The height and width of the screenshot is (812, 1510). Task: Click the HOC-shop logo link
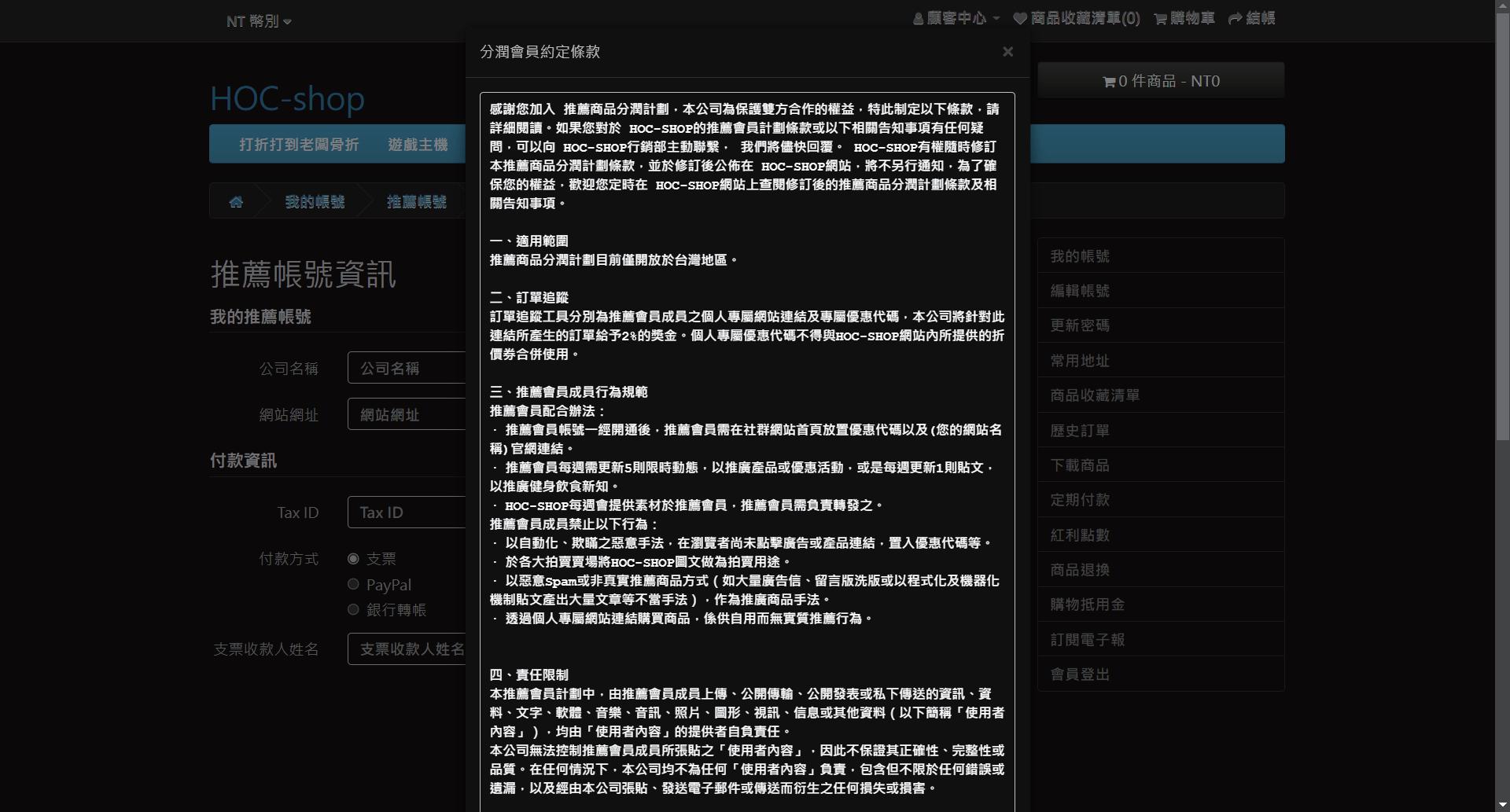(x=287, y=99)
